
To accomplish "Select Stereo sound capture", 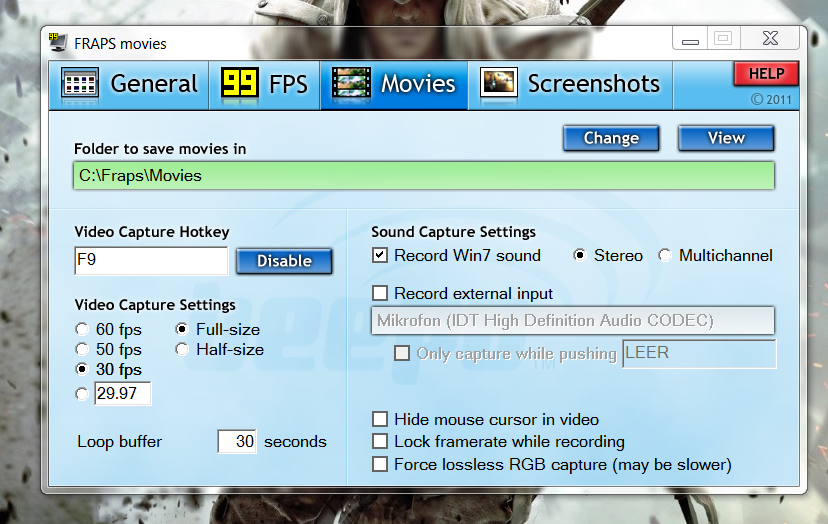I will [x=579, y=256].
